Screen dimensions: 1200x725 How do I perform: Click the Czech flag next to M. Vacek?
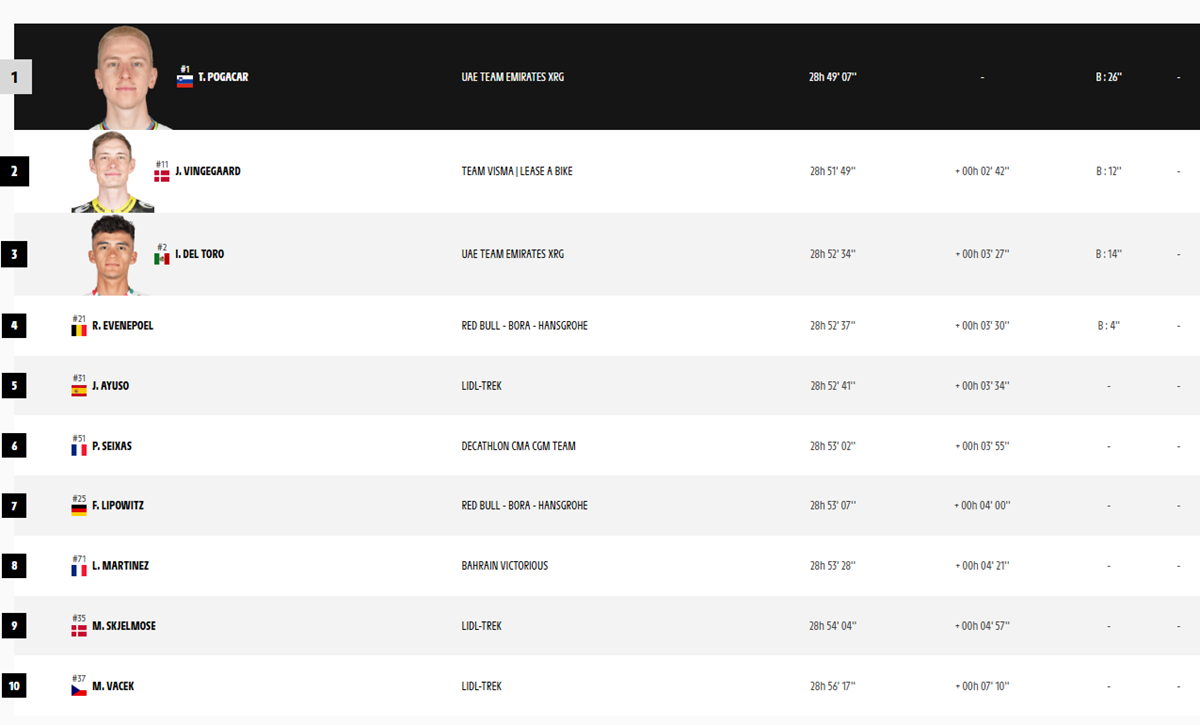pyautogui.click(x=78, y=691)
